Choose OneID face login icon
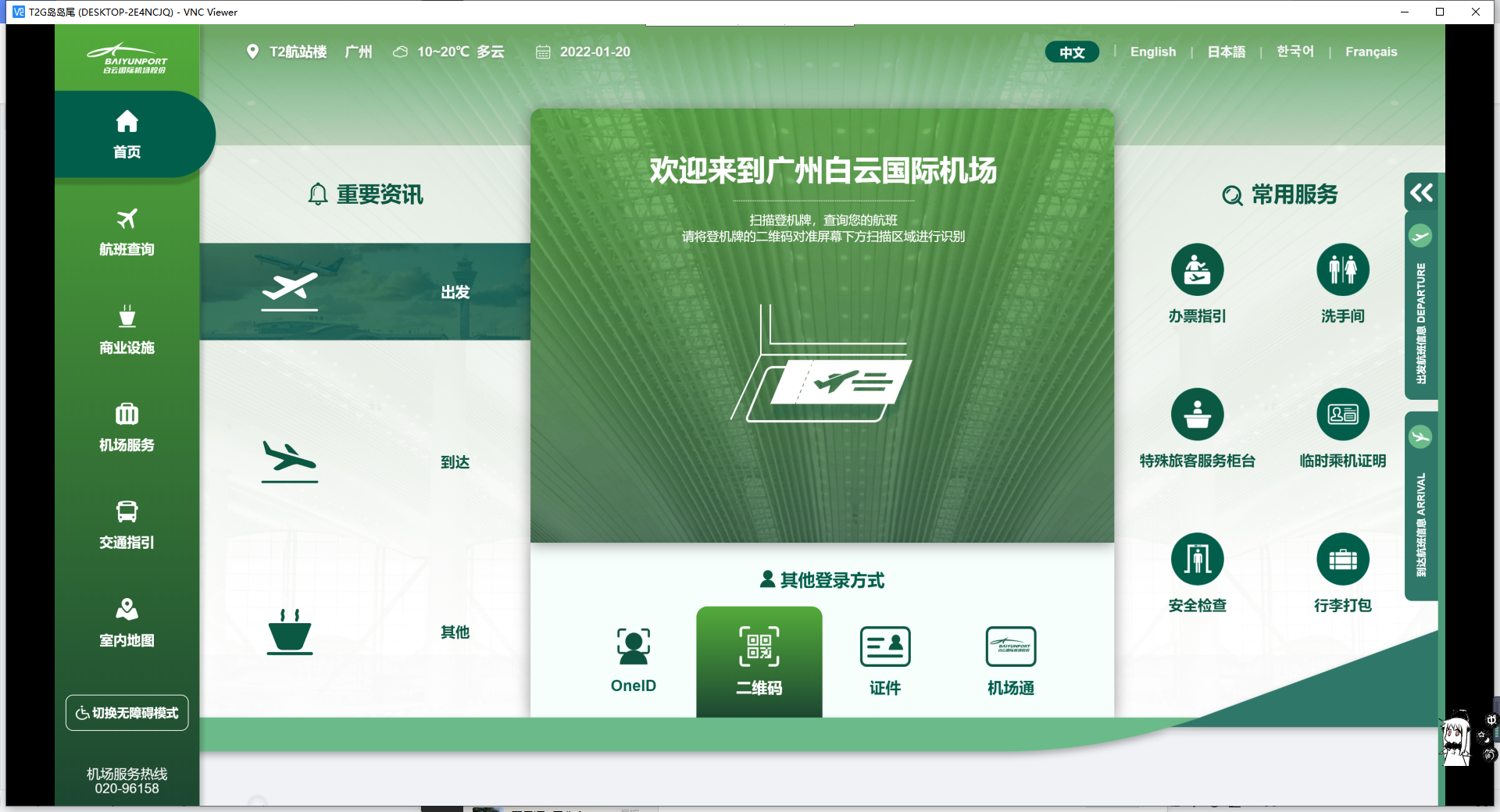1500x812 pixels. tap(633, 647)
